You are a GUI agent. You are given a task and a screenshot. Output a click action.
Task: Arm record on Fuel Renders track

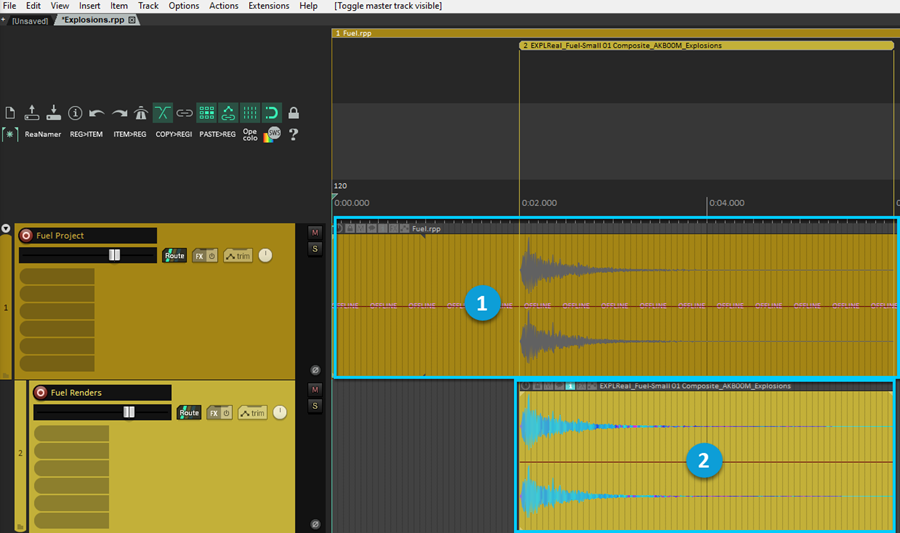41,393
